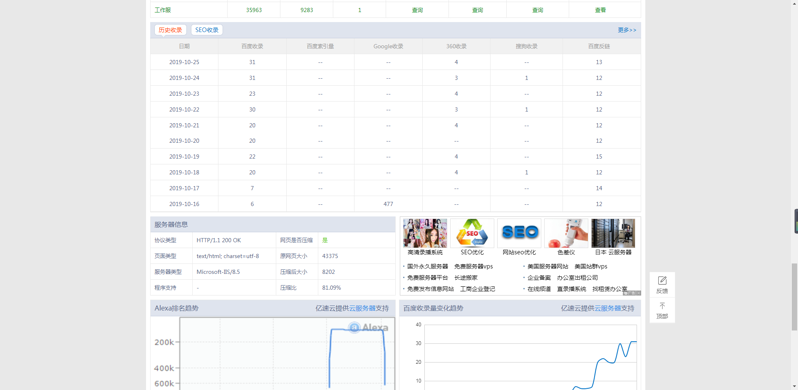Open the 美国站群vps ad link
Image resolution: width=798 pixels, height=390 pixels.
591,266
